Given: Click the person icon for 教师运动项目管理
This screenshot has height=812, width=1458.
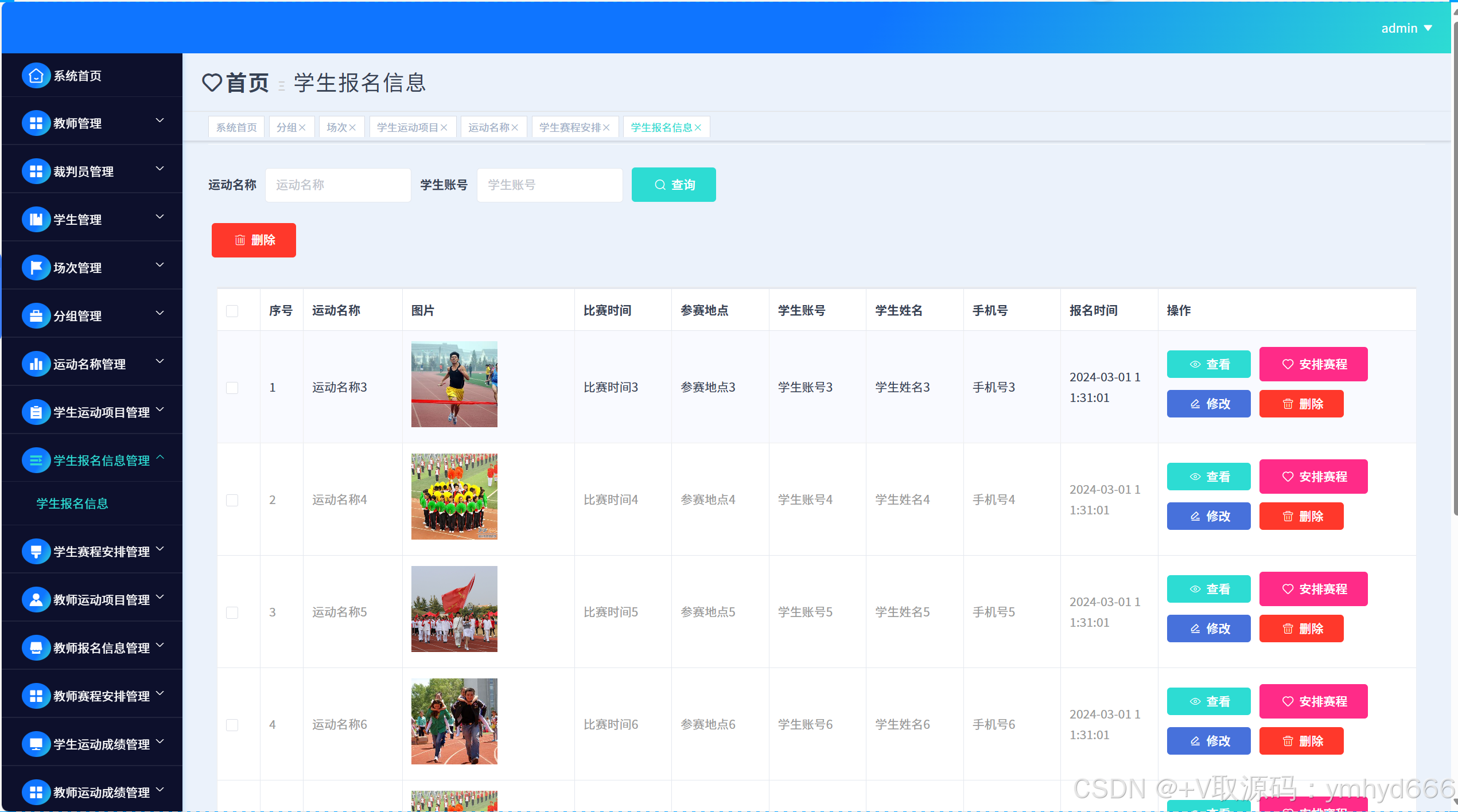Looking at the screenshot, I should click(36, 600).
